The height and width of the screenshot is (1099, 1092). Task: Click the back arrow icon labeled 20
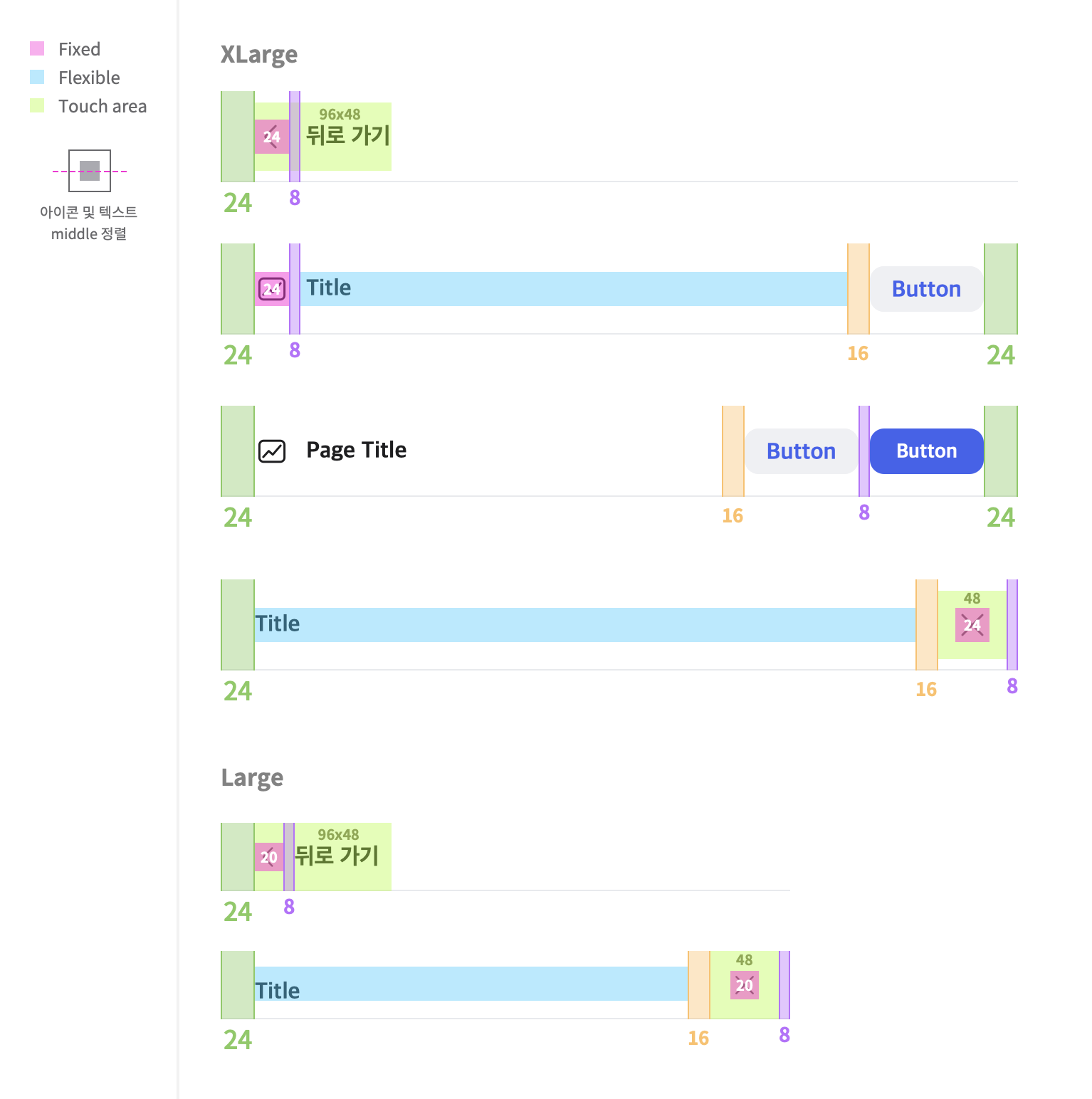[269, 857]
